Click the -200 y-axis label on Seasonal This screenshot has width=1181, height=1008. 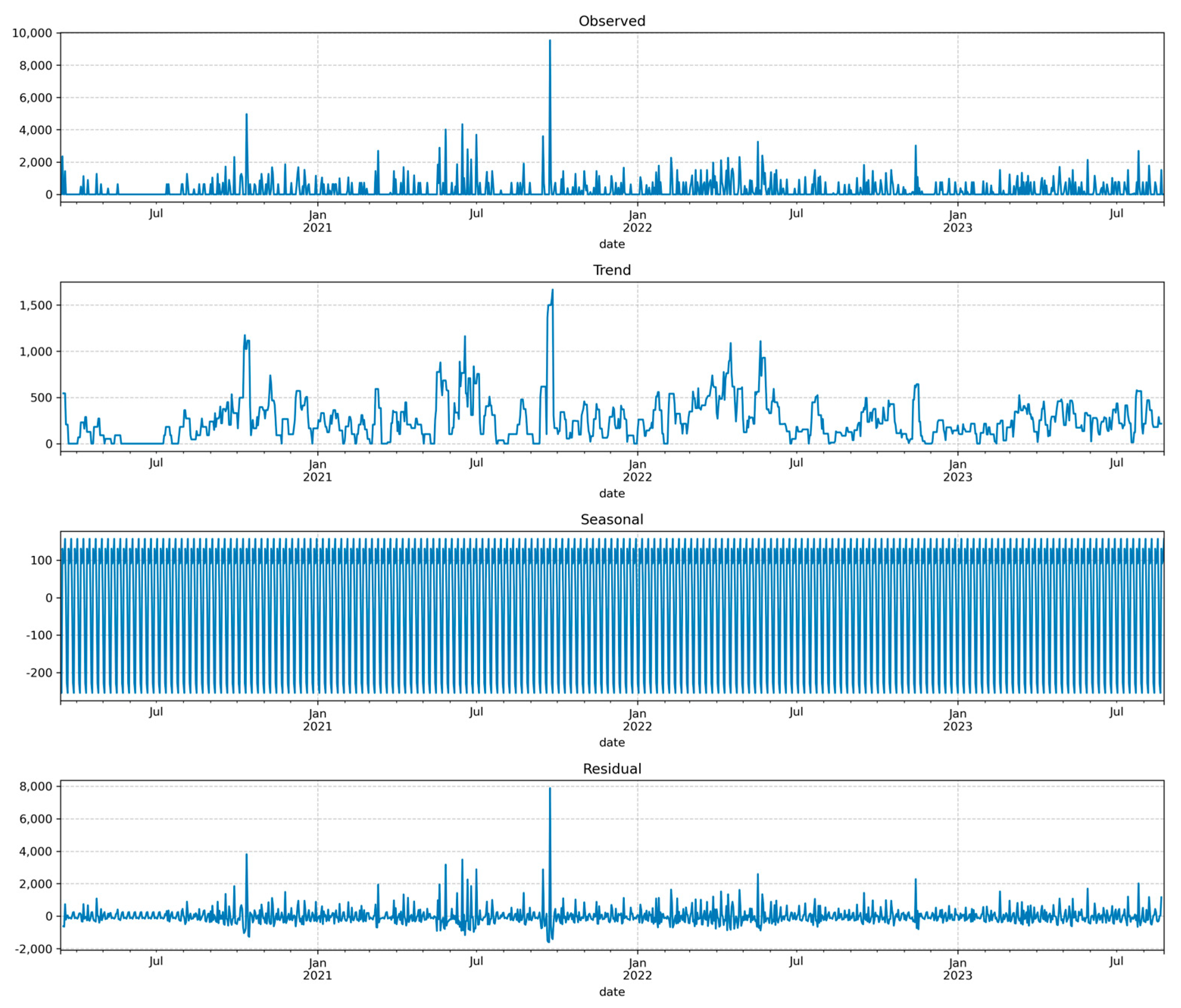click(39, 673)
